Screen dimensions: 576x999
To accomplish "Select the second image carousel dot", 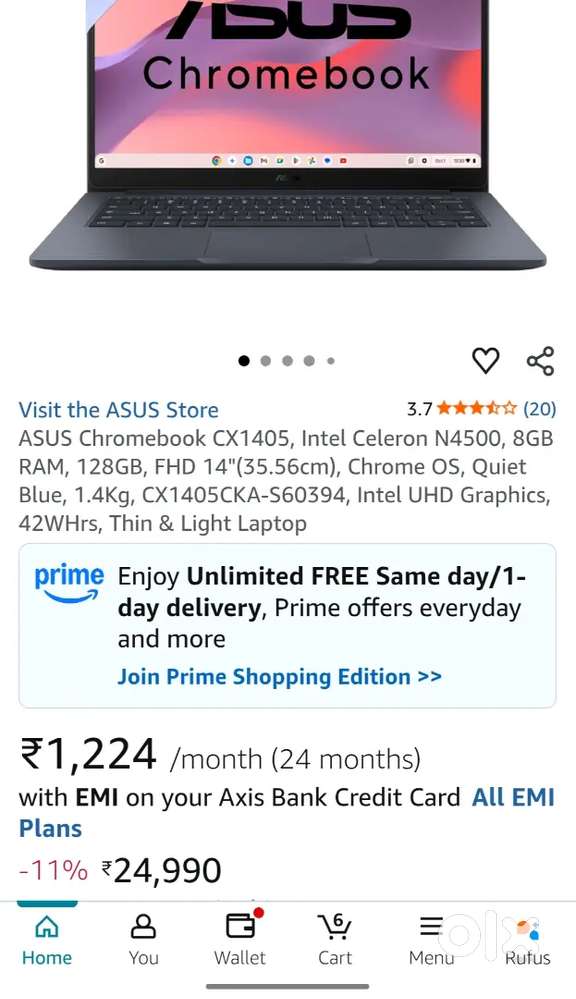I will (266, 361).
